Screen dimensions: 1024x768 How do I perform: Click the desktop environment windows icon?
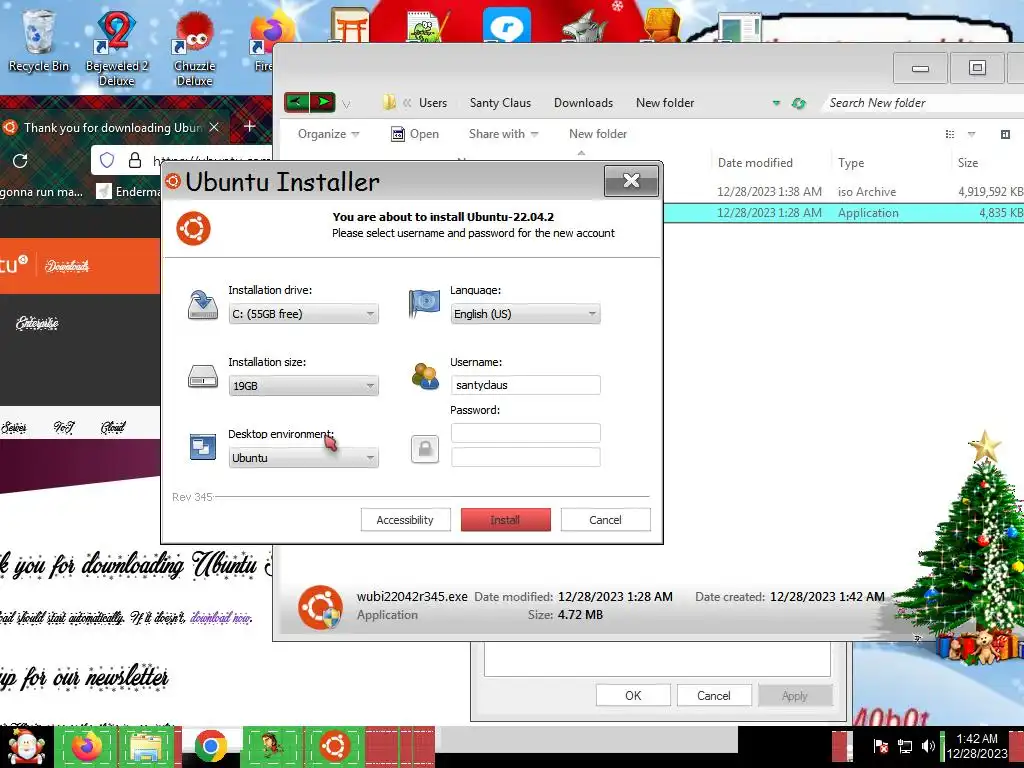202,447
